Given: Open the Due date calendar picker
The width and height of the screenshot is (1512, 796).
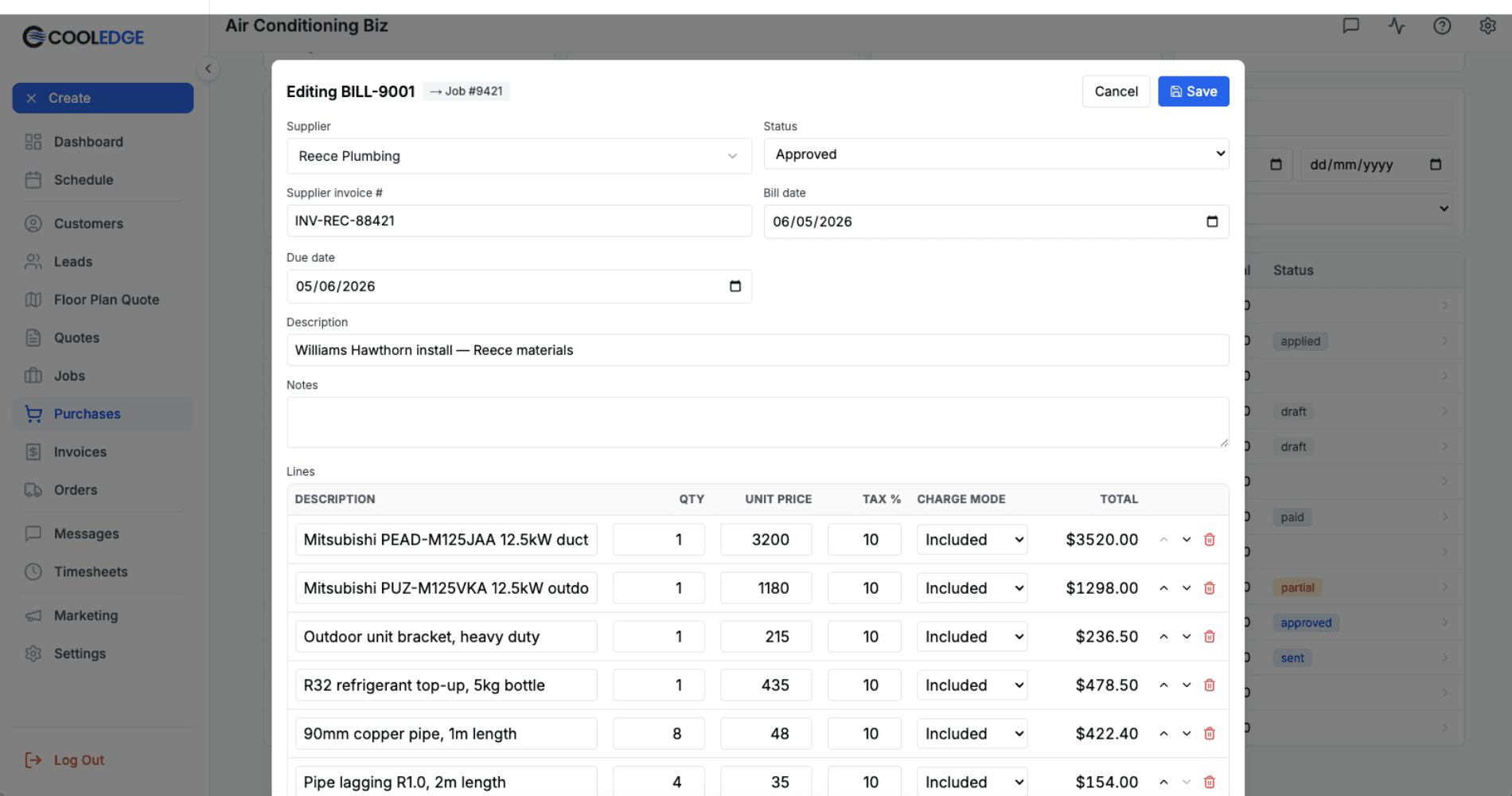Looking at the screenshot, I should tap(735, 287).
